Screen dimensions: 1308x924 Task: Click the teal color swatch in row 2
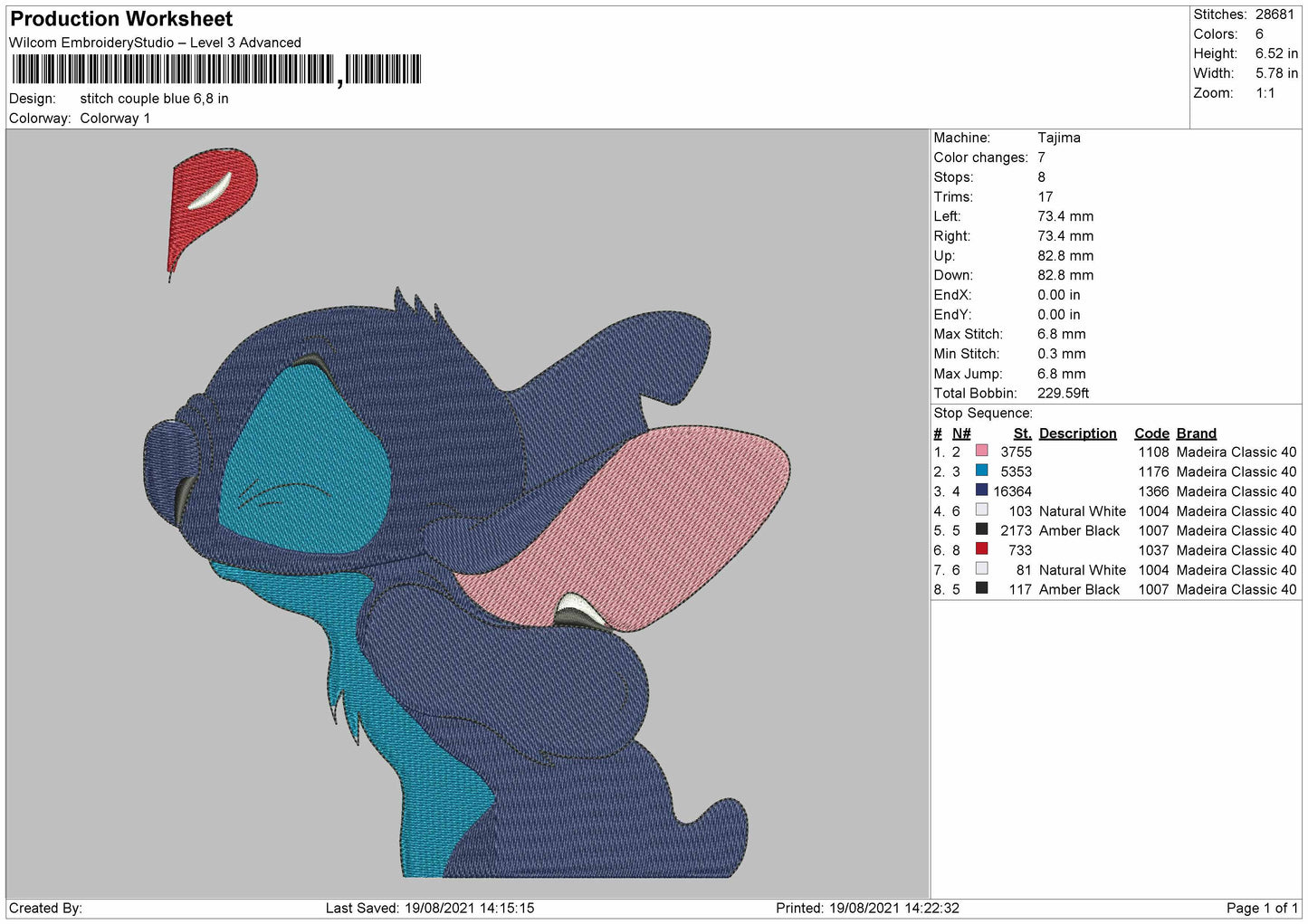(x=981, y=471)
